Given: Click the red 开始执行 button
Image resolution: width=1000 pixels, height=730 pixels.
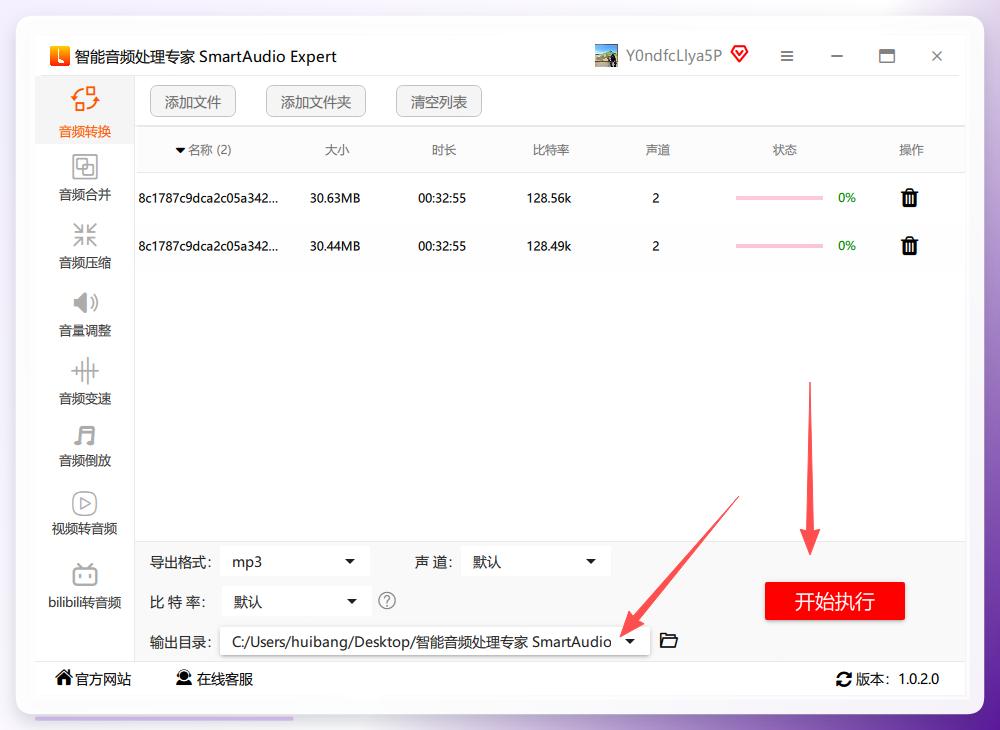Looking at the screenshot, I should 834,601.
